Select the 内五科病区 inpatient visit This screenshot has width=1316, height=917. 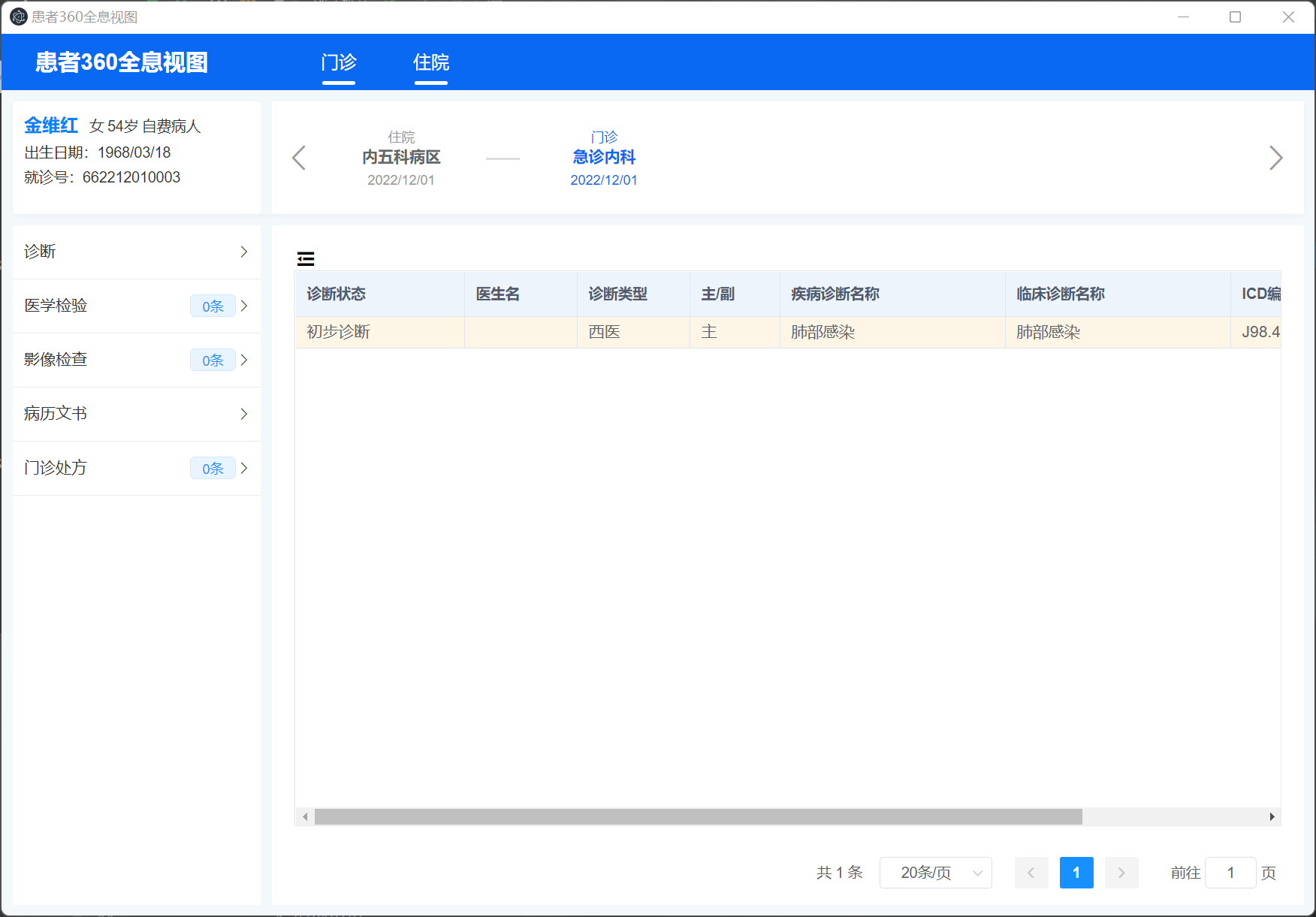401,158
